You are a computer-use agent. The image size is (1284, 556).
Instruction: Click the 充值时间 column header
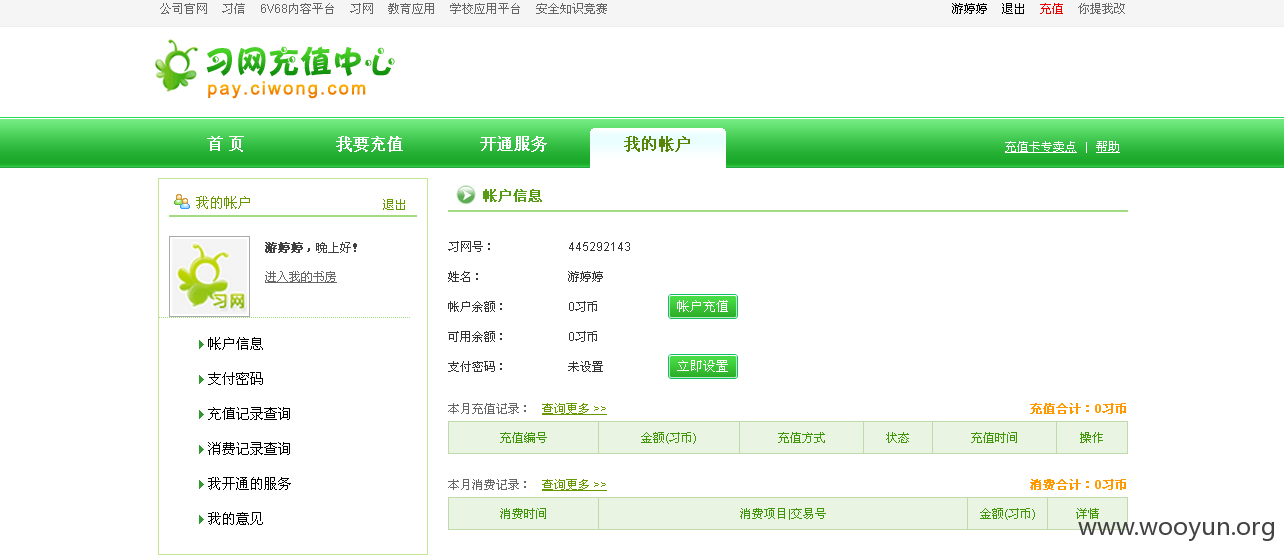click(x=995, y=438)
